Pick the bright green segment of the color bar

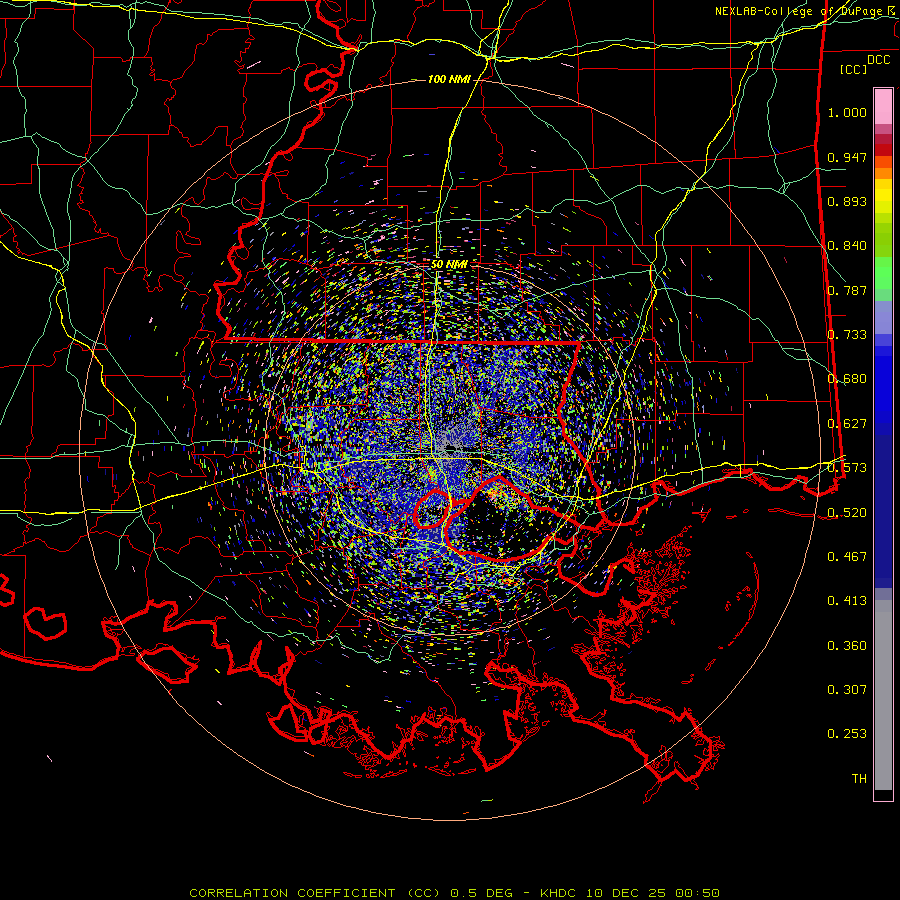pos(883,273)
